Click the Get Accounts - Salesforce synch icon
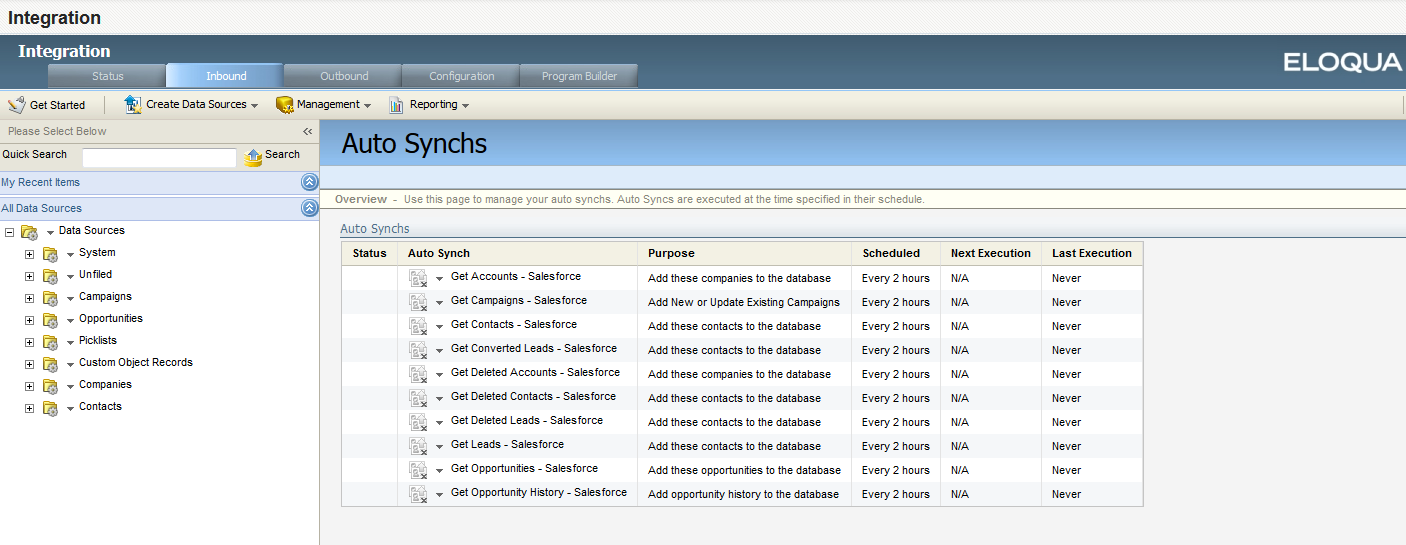1406x545 pixels. 419,278
